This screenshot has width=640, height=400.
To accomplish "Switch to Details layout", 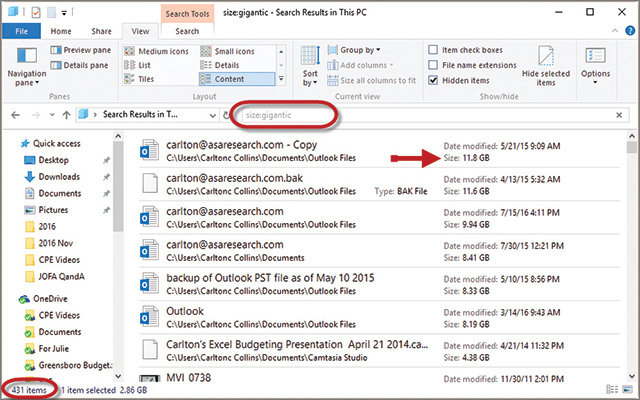I will 220,65.
